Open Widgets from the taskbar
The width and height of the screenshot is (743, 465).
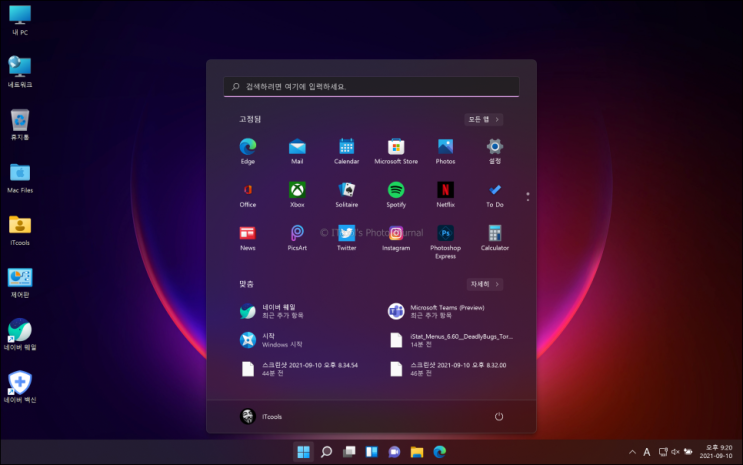[x=372, y=452]
